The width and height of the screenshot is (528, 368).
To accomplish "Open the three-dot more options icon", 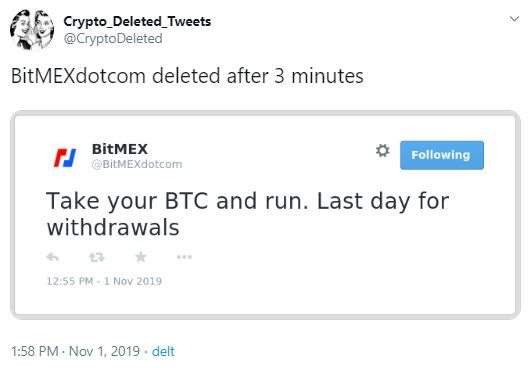I will tap(184, 257).
